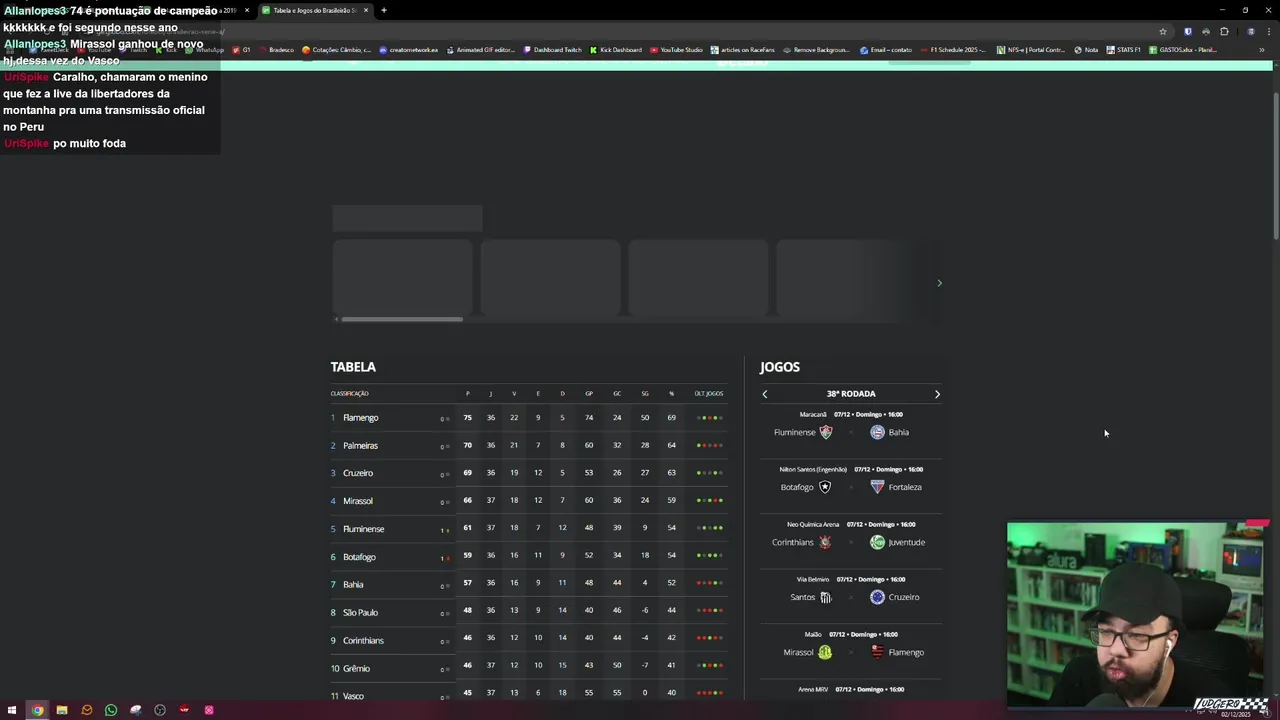The image size is (1280, 720).
Task: Click Palmeiras's points value 70
Action: click(467, 446)
